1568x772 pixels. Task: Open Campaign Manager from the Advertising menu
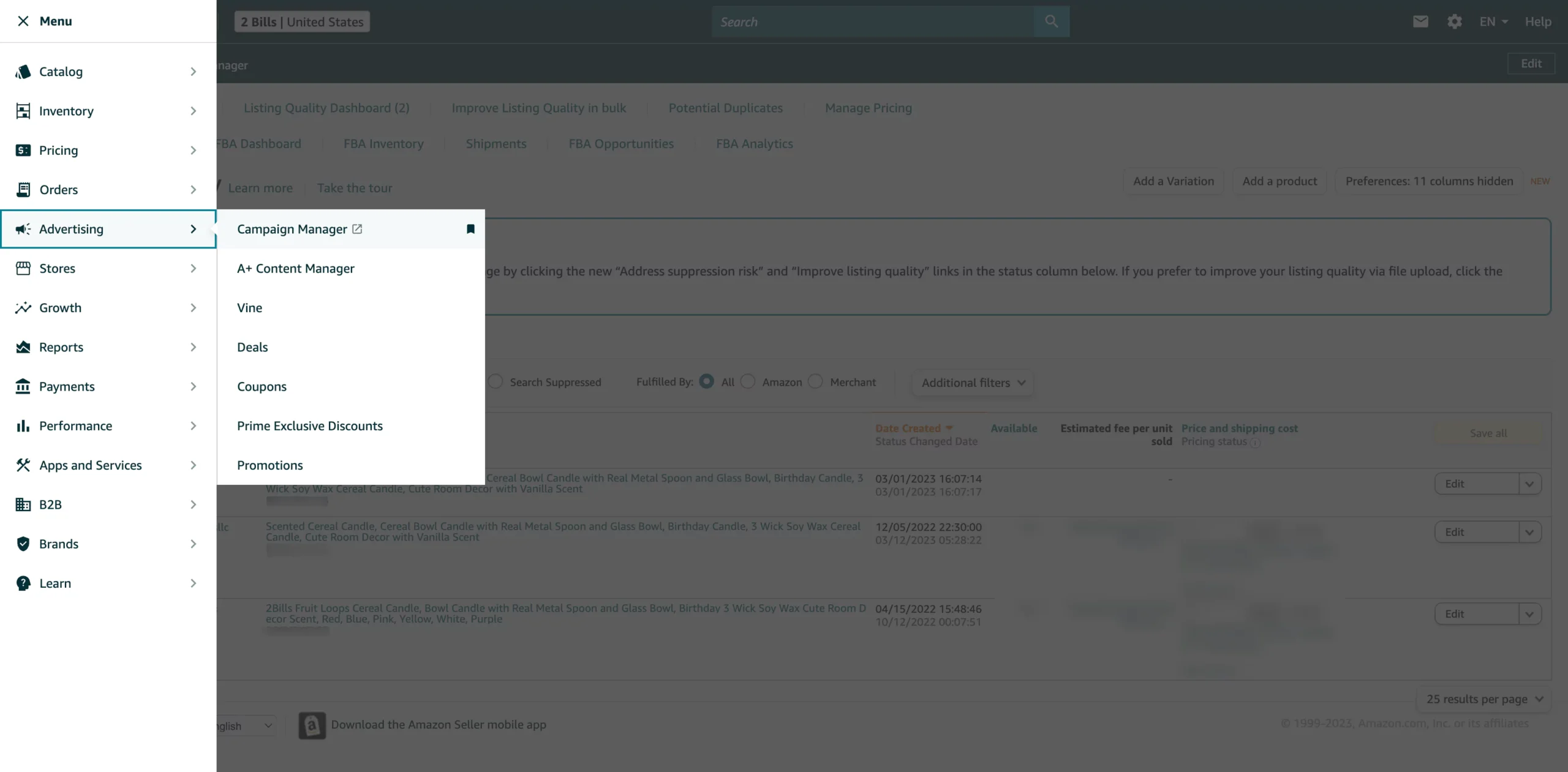291,229
